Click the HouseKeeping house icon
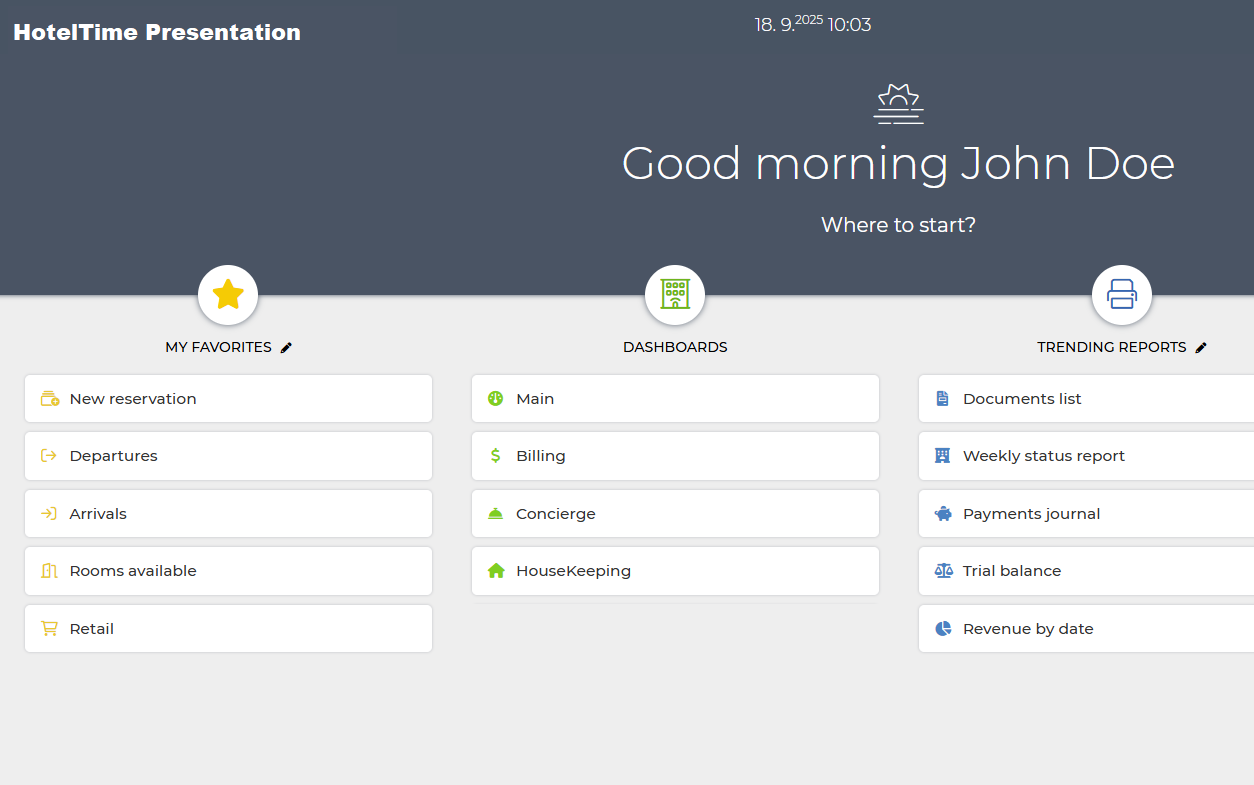The height and width of the screenshot is (785, 1254). (495, 571)
